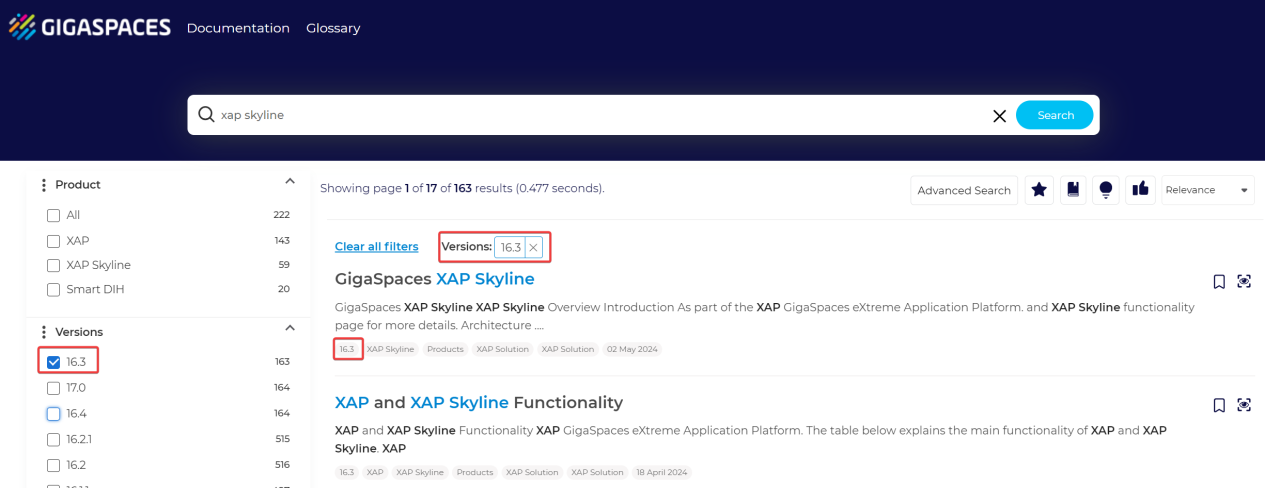Click XAP Skyline tag on 18 April 2024 result
The height and width of the screenshot is (488, 1265).
420,472
